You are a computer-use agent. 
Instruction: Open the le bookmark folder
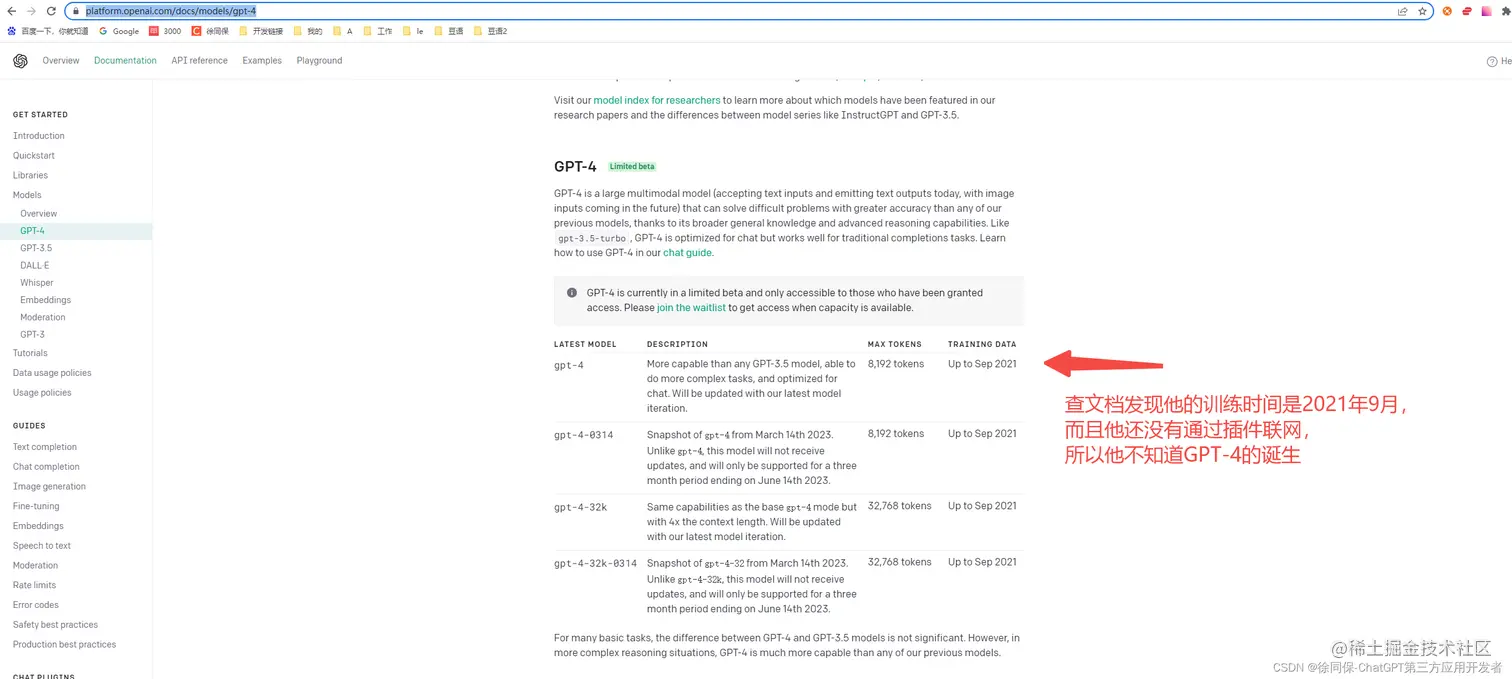(413, 31)
